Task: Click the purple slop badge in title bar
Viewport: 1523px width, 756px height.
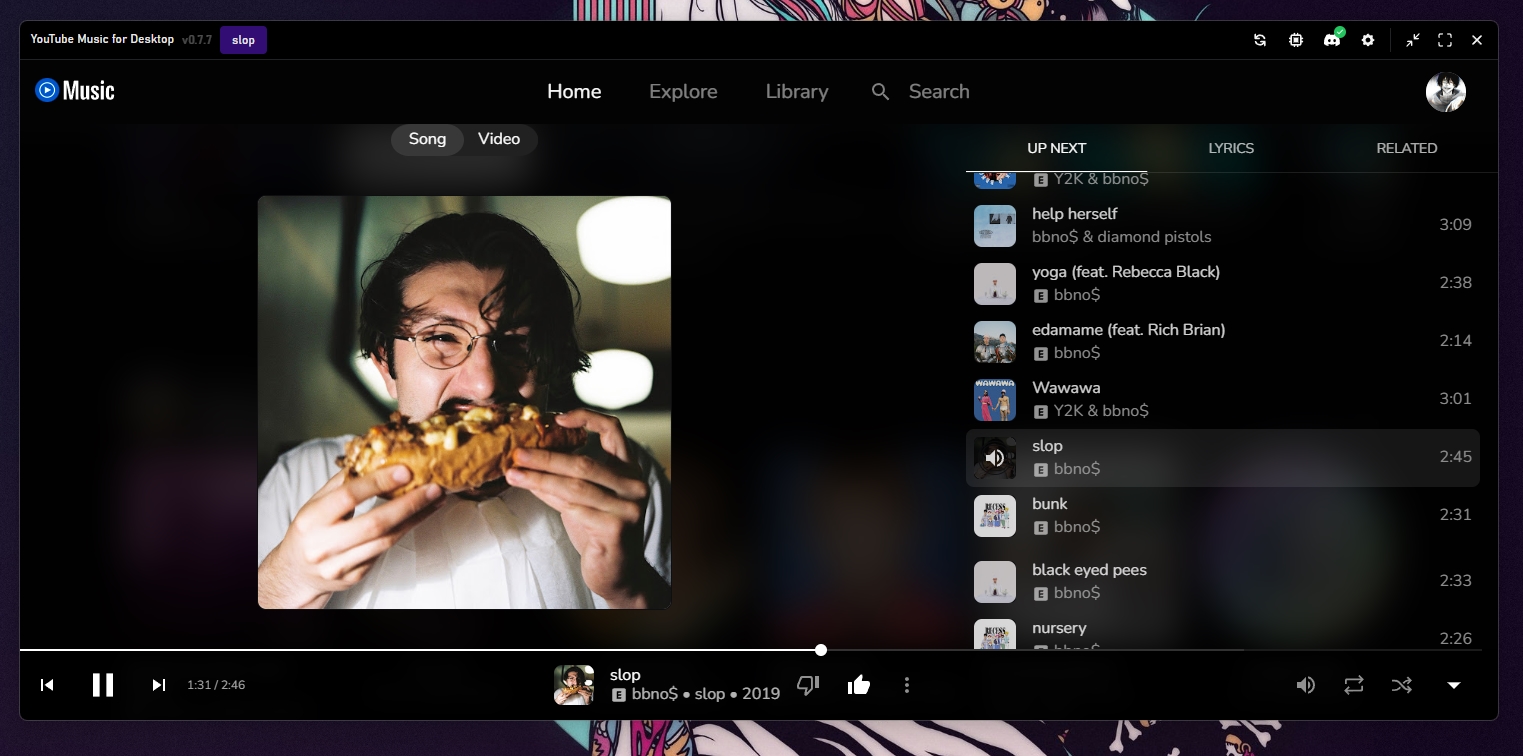Action: [243, 40]
